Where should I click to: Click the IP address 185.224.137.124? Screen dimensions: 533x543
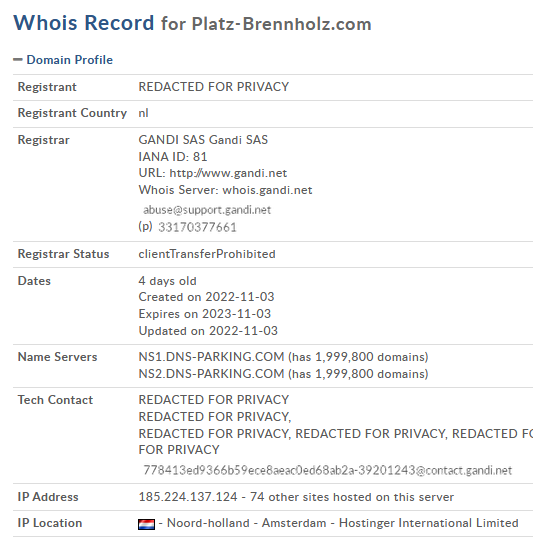click(188, 497)
